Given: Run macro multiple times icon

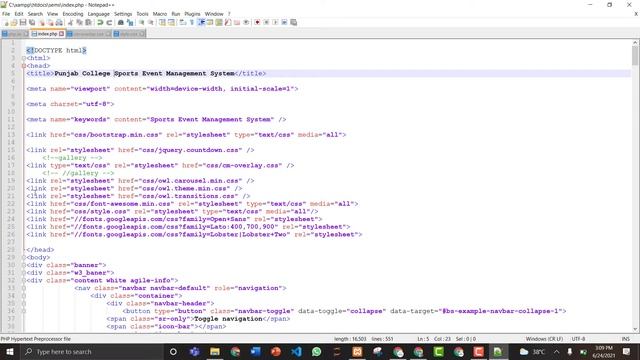Looking at the screenshot, I should (x=284, y=22).
